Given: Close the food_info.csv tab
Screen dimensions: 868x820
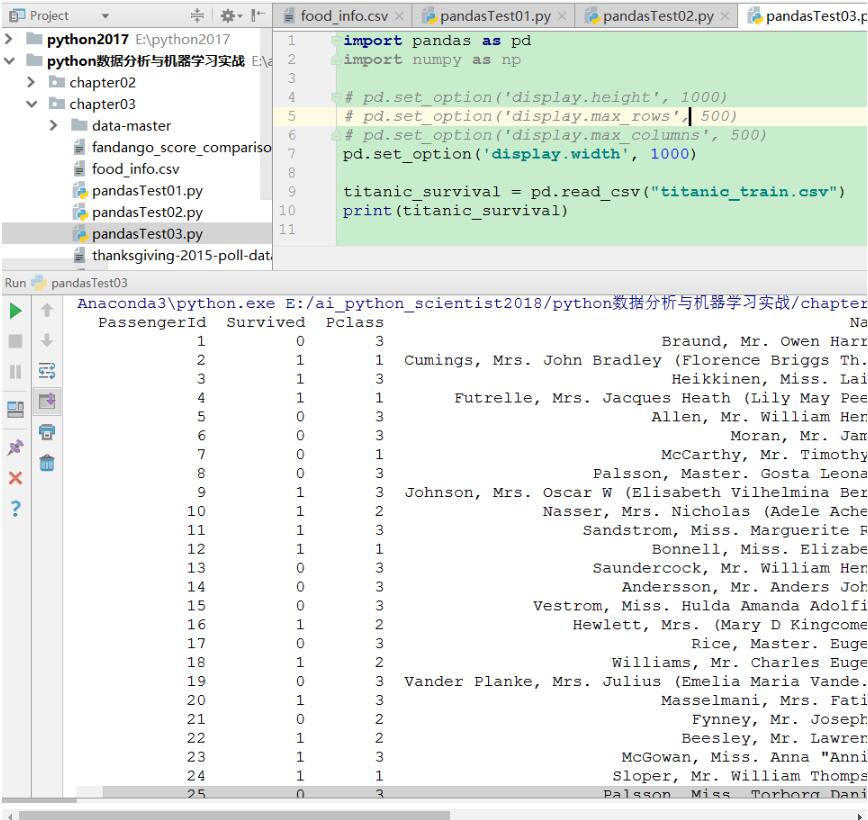Looking at the screenshot, I should [x=399, y=17].
